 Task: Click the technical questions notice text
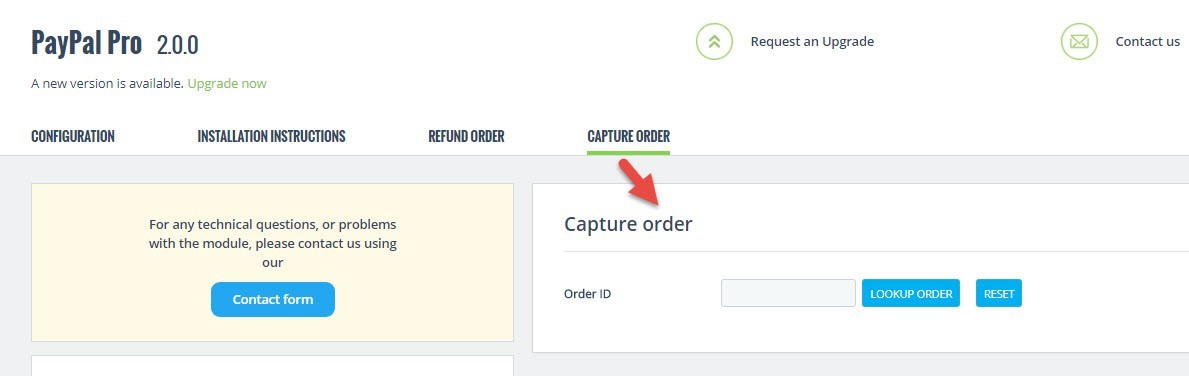click(x=273, y=244)
